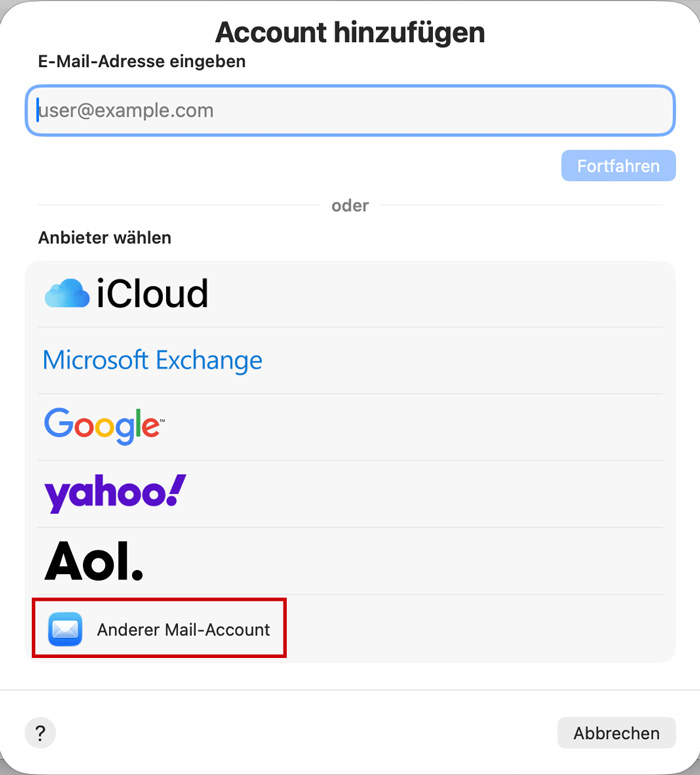Click the iCloud cloud icon
The image size is (700, 775).
(x=67, y=293)
